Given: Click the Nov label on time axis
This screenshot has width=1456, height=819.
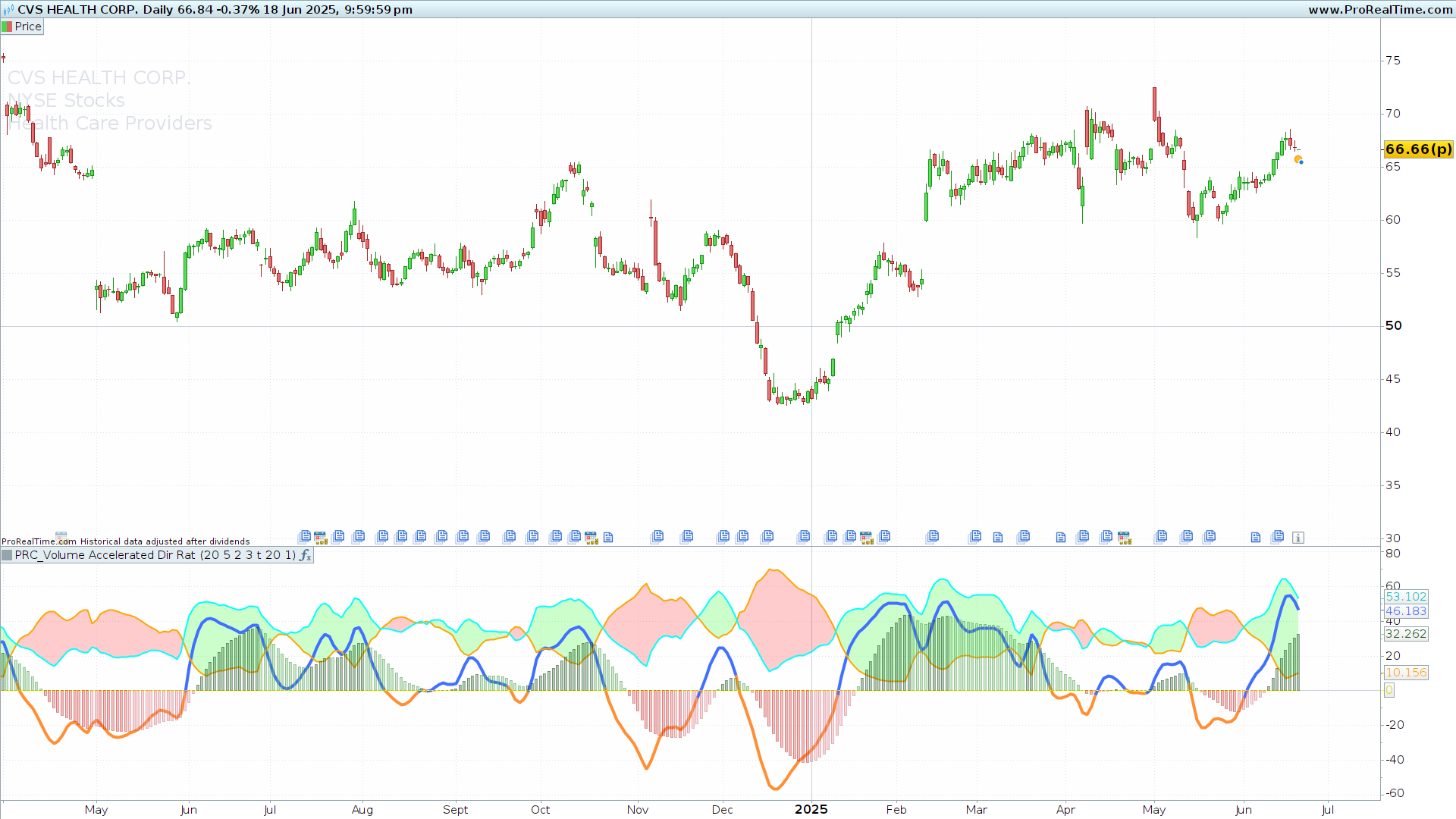Looking at the screenshot, I should pyautogui.click(x=638, y=810).
